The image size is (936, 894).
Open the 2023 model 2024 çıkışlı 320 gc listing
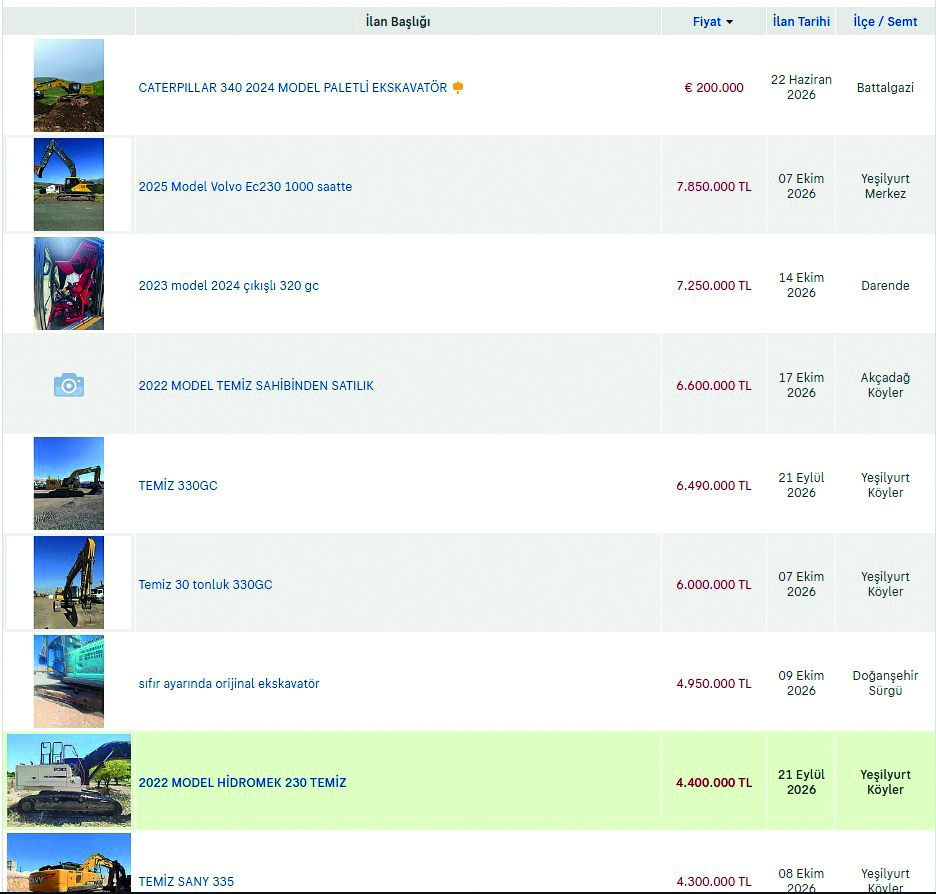pos(229,286)
